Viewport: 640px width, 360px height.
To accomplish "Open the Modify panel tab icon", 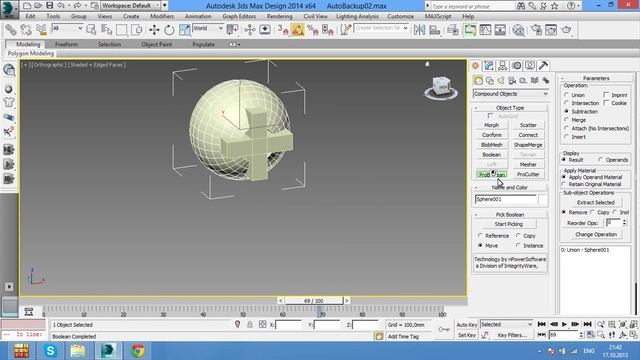I will click(489, 65).
